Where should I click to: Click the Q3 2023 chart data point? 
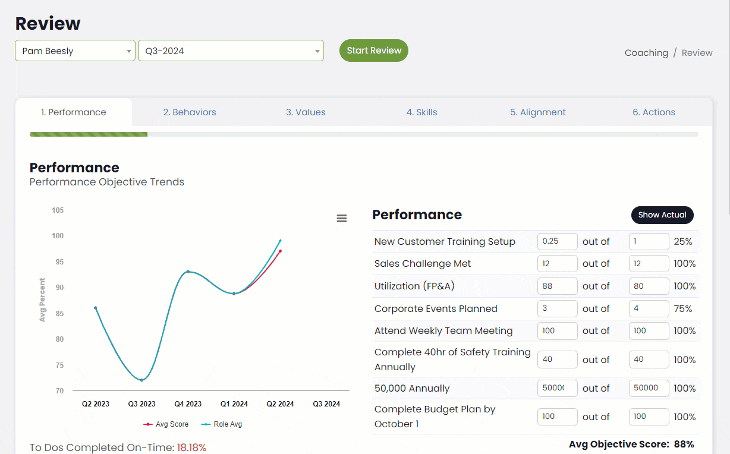tap(142, 380)
